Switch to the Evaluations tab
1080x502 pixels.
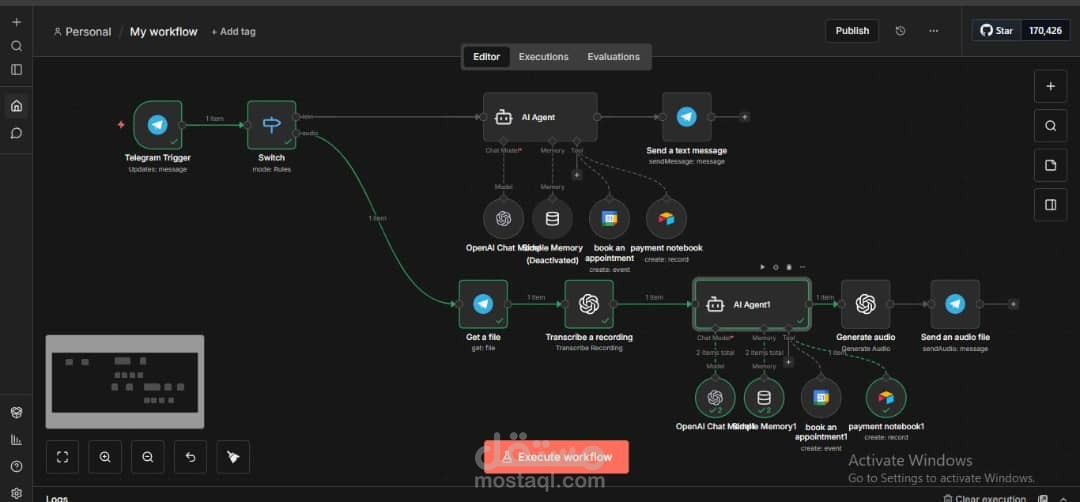(x=614, y=56)
